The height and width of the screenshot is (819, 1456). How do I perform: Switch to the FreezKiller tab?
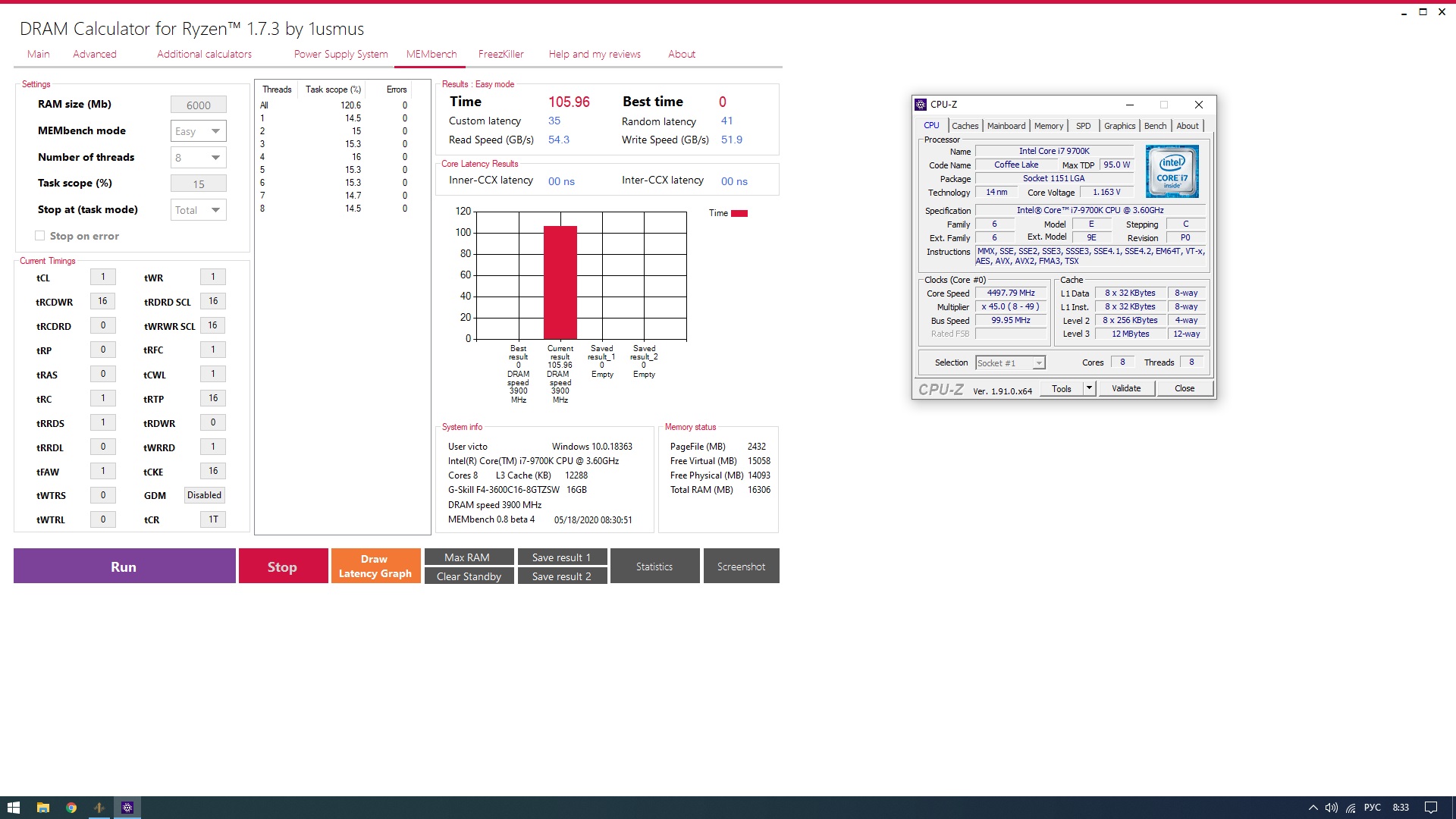(500, 54)
